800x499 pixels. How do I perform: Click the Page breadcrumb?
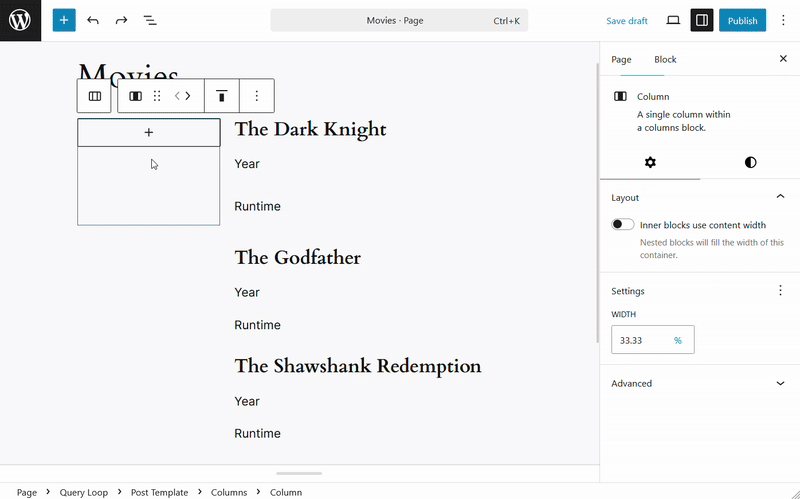(x=27, y=492)
